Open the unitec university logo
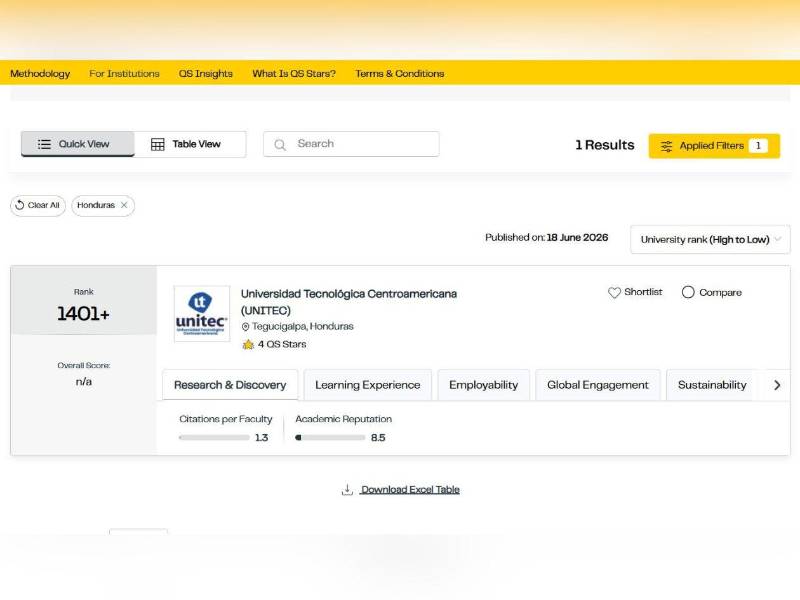 (202, 314)
